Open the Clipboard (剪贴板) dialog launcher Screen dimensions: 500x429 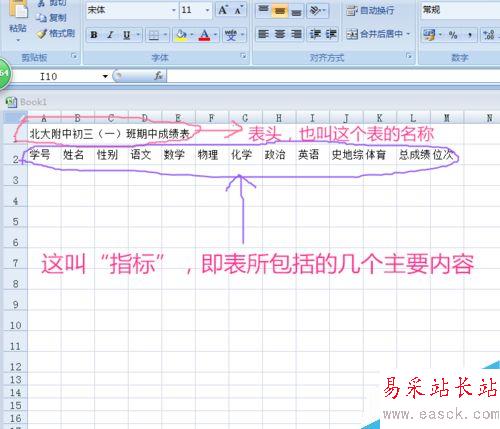[x=74, y=56]
